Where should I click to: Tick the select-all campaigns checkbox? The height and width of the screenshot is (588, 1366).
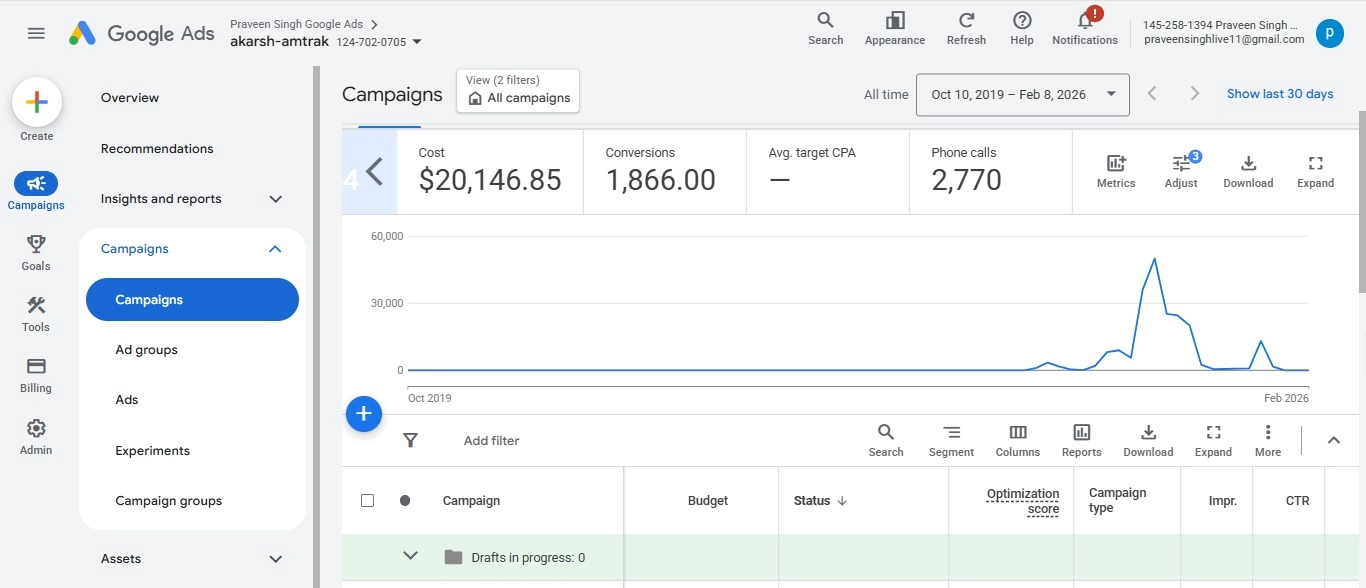[367, 500]
